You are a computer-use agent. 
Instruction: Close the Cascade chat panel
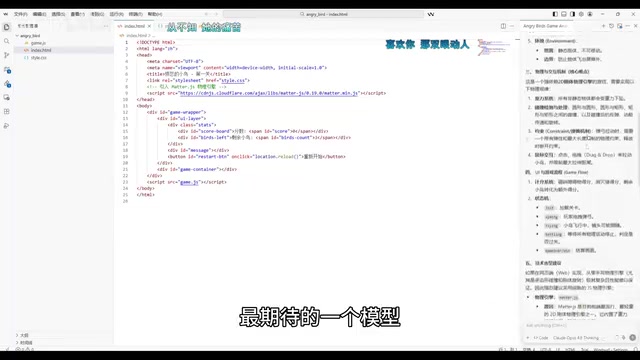[636, 26]
